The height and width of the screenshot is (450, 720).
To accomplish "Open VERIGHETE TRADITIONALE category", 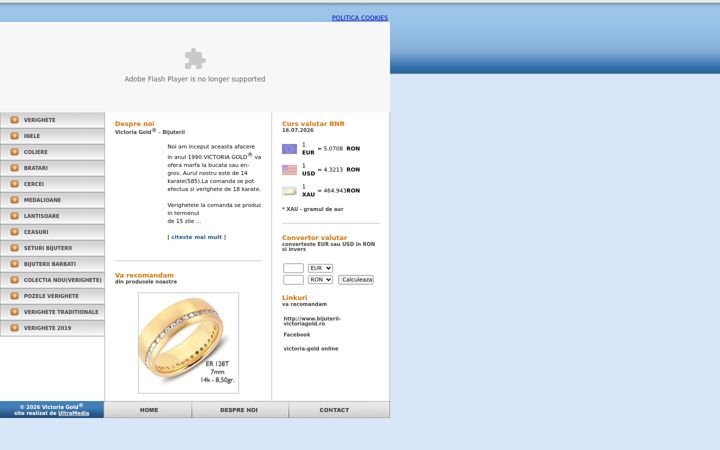I will pyautogui.click(x=52, y=312).
